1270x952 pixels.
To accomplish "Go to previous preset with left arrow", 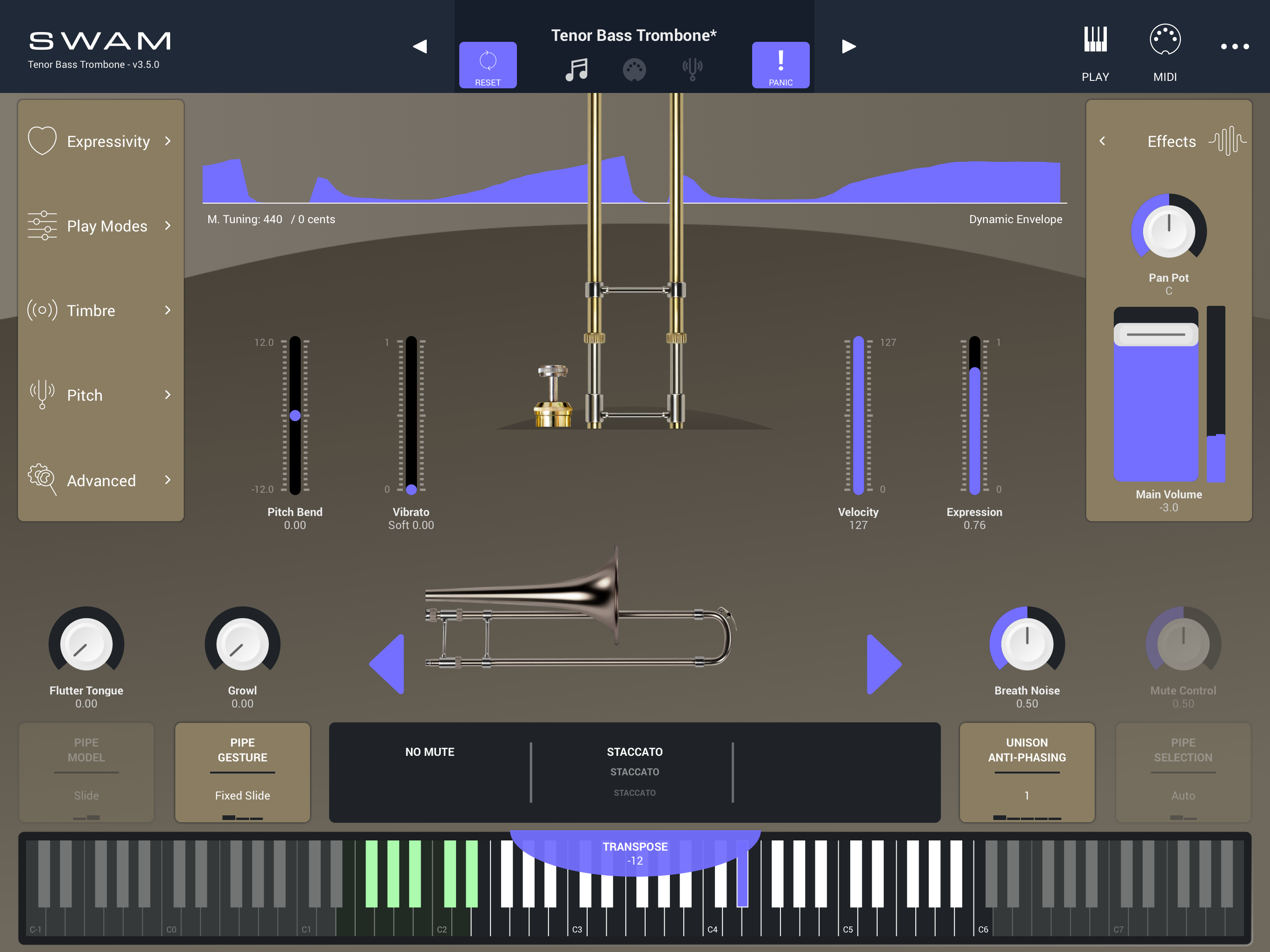I will pos(420,46).
